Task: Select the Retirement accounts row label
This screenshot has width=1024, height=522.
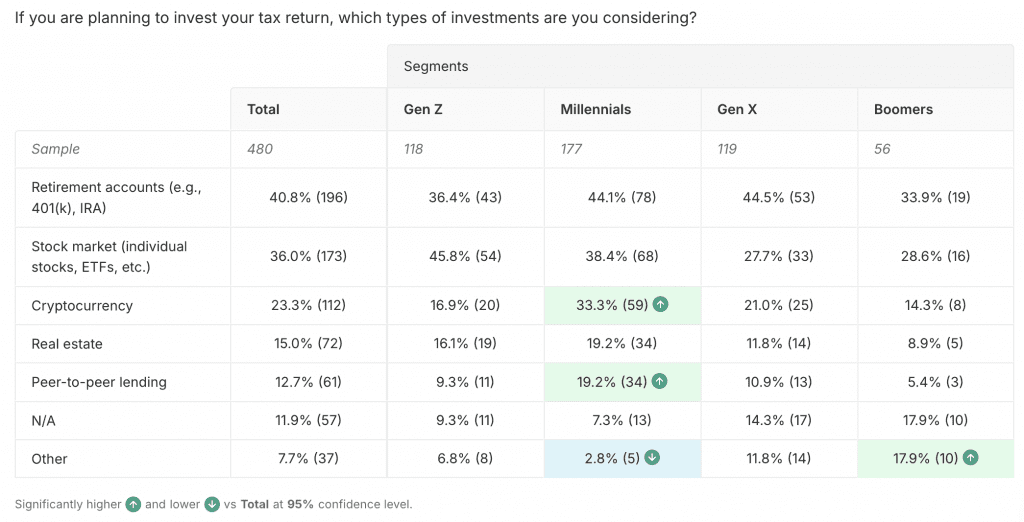Action: 116,197
